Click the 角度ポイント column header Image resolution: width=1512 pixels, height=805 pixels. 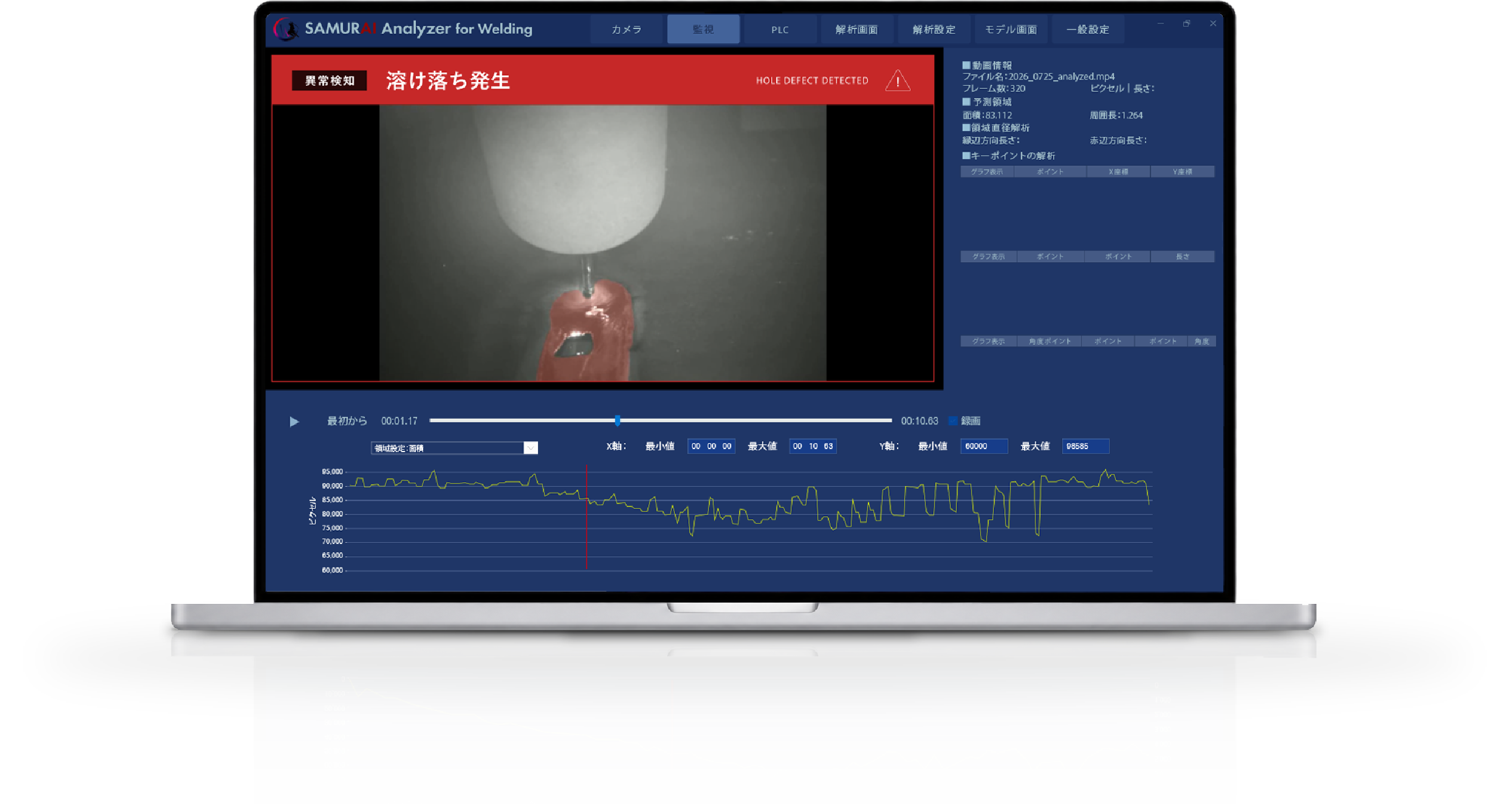coord(1049,341)
